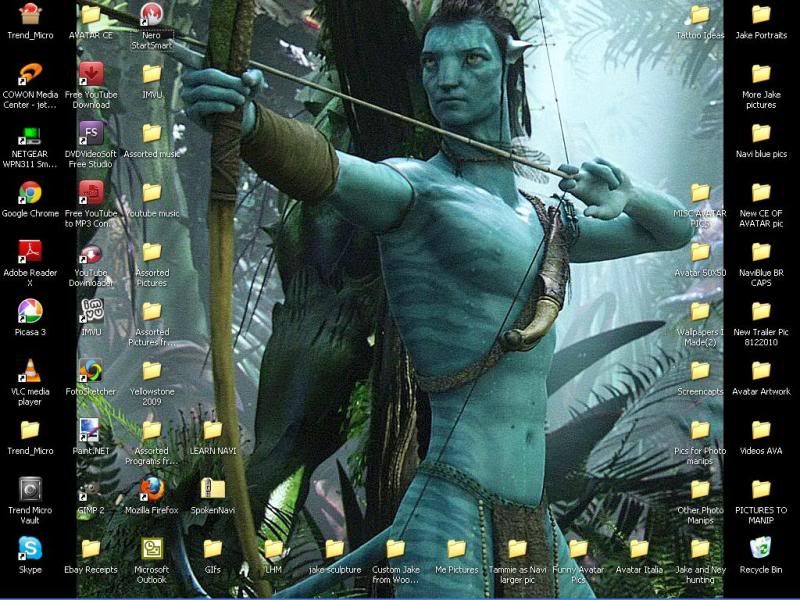Click the Mozilla Firefox shortcut

(152, 489)
